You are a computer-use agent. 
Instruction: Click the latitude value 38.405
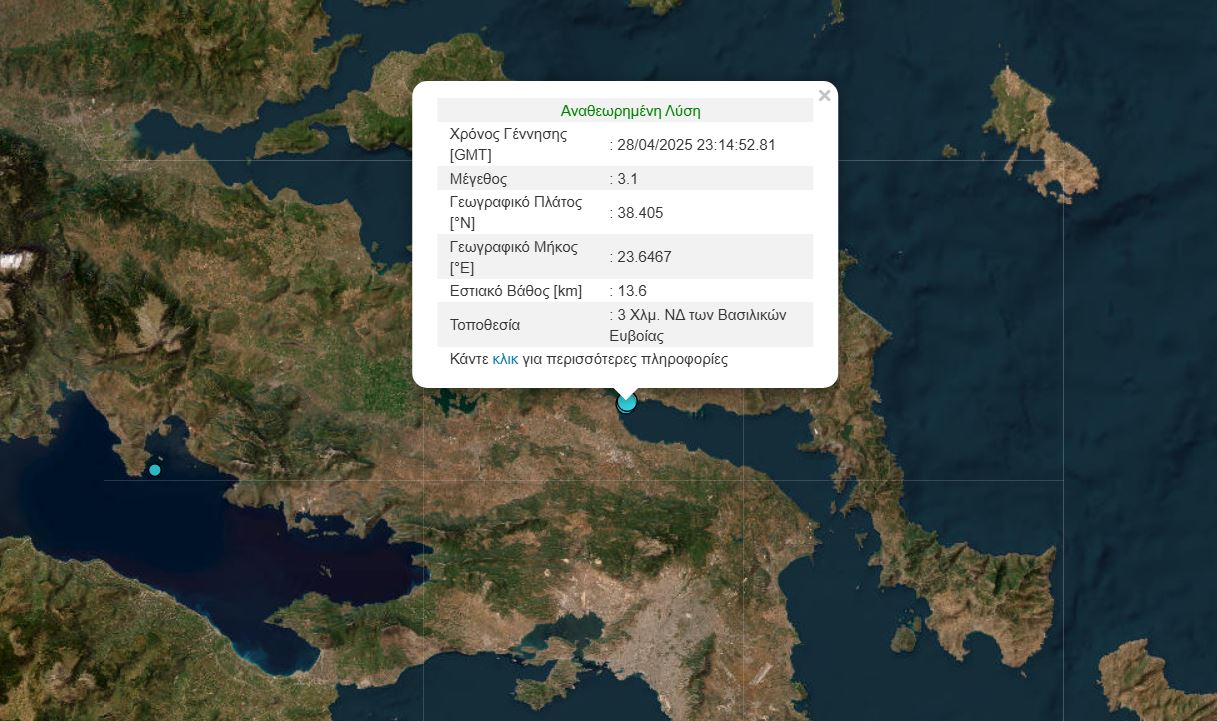[640, 213]
